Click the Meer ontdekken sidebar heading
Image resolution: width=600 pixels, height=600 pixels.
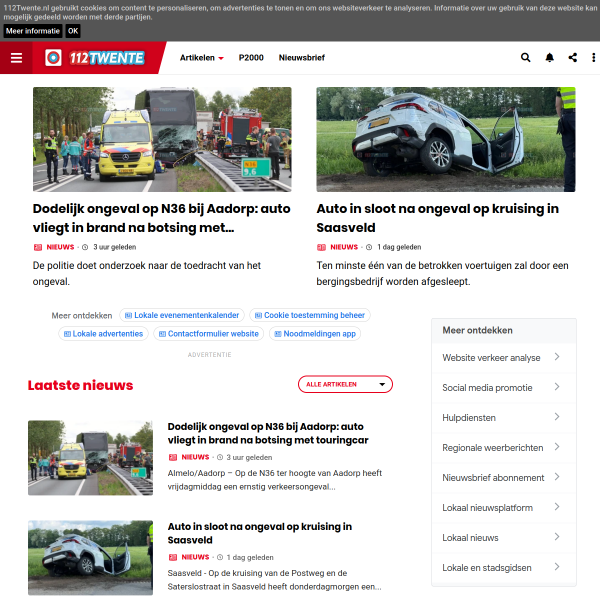[x=477, y=330]
